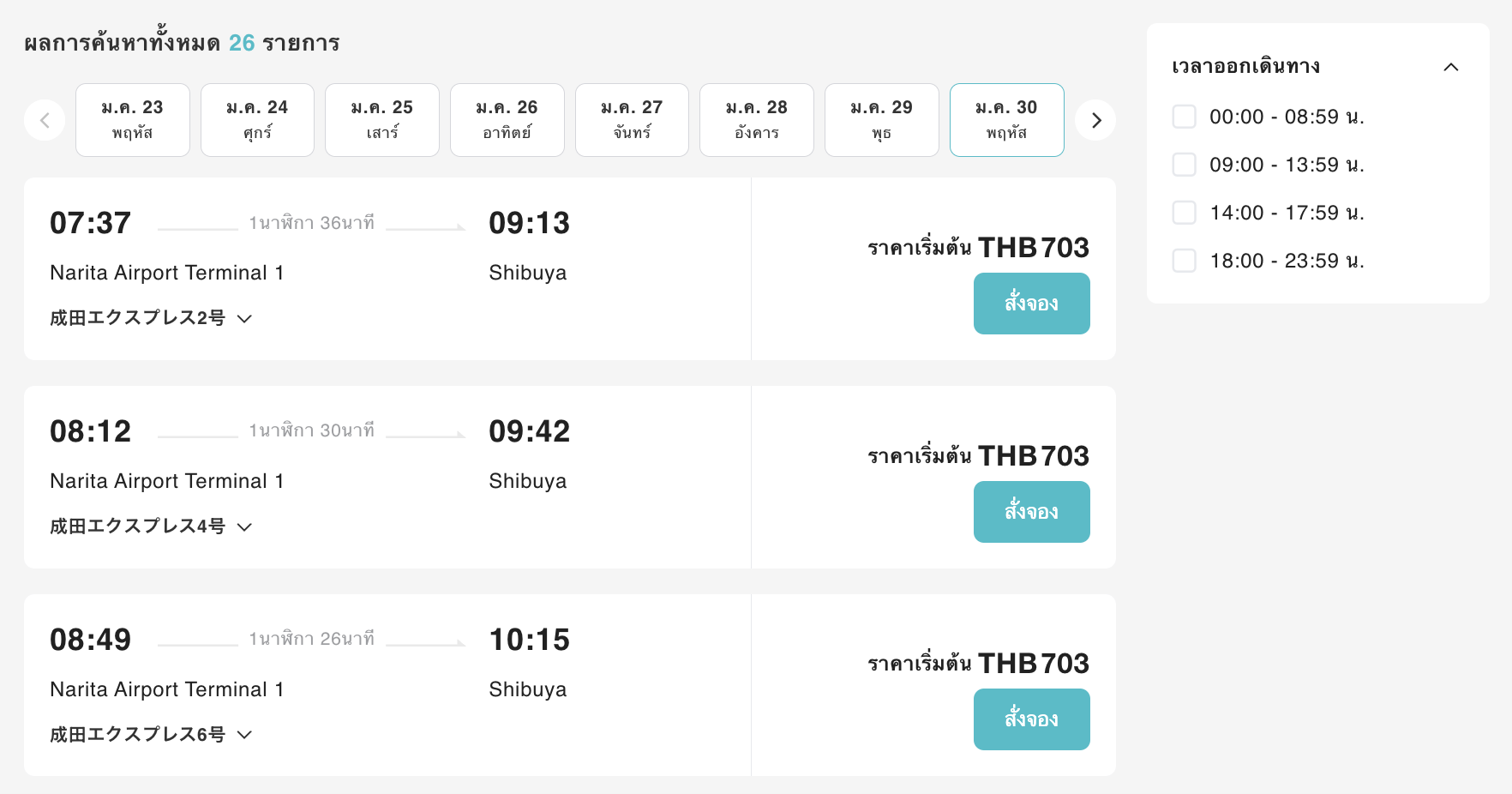Click the 26 results count text
Viewport: 1512px width, 794px height.
click(x=241, y=41)
